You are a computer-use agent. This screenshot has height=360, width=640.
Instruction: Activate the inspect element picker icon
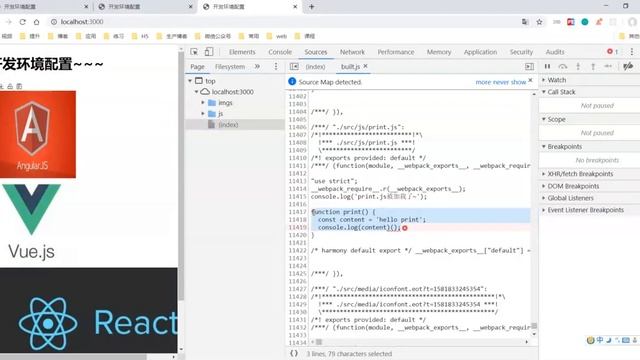194,52
